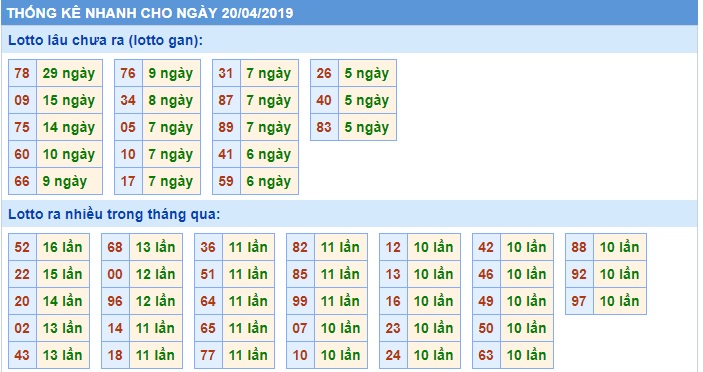Image resolution: width=703 pixels, height=372 pixels.
Task: Click "10 lần" beside number 63
Action: (527, 355)
